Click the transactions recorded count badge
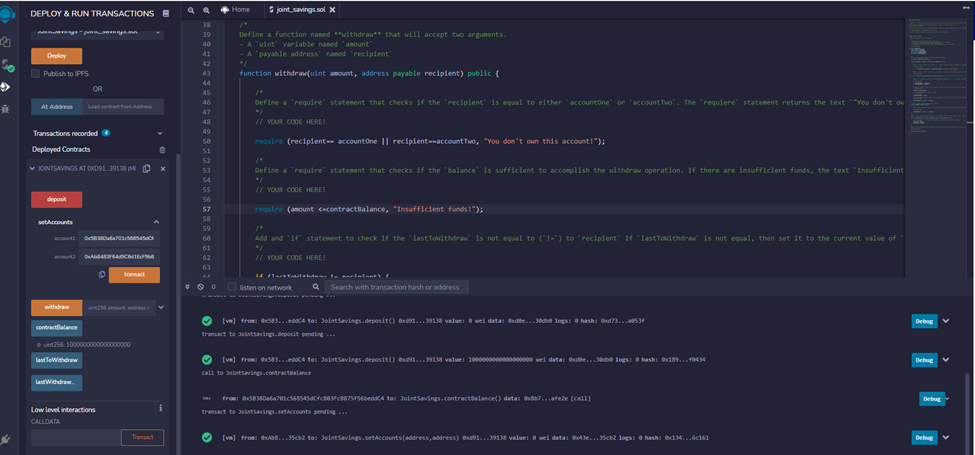This screenshot has width=975, height=455. coord(106,133)
